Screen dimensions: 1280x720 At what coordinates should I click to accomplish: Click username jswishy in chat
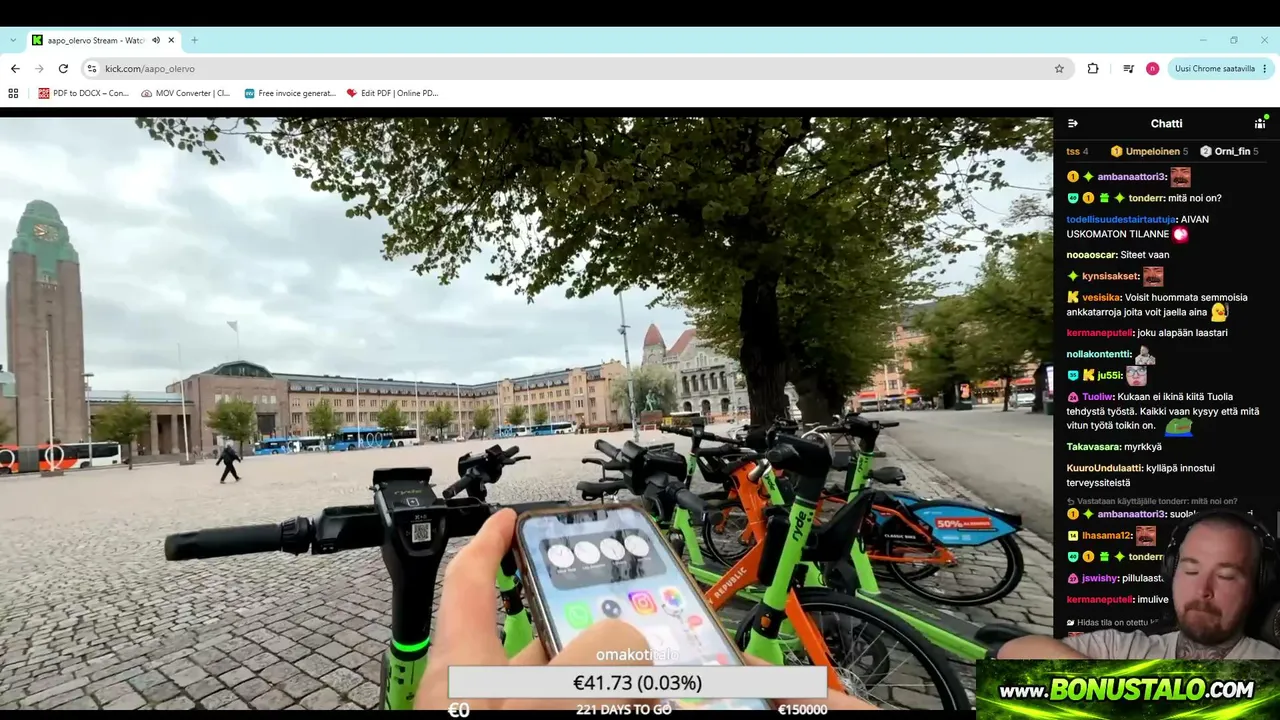tap(1101, 578)
